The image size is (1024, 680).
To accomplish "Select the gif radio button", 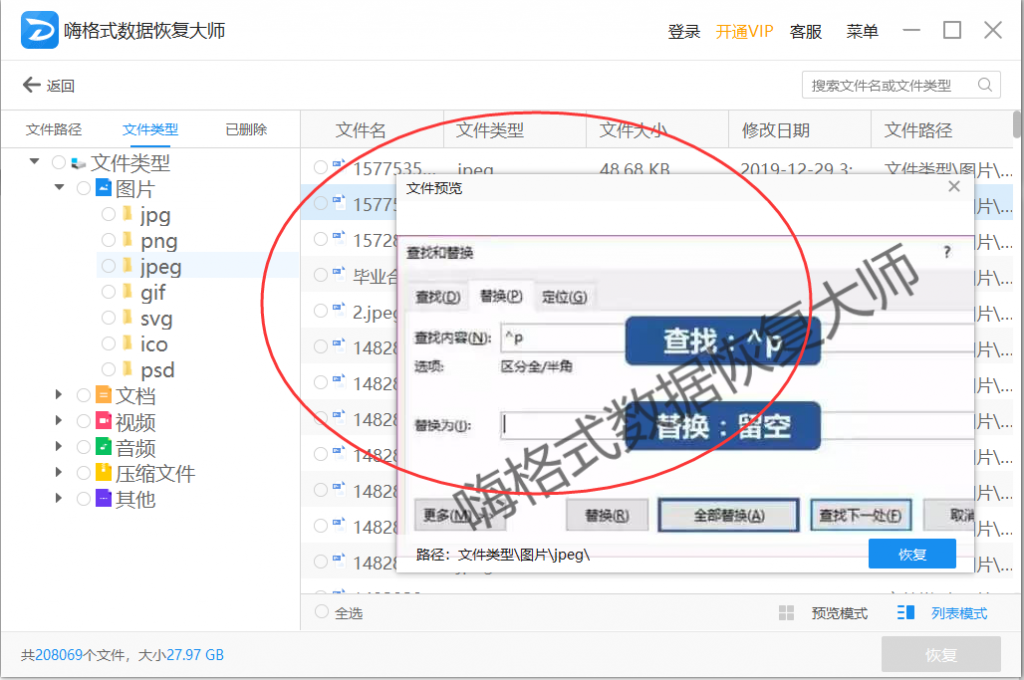I will click(108, 291).
